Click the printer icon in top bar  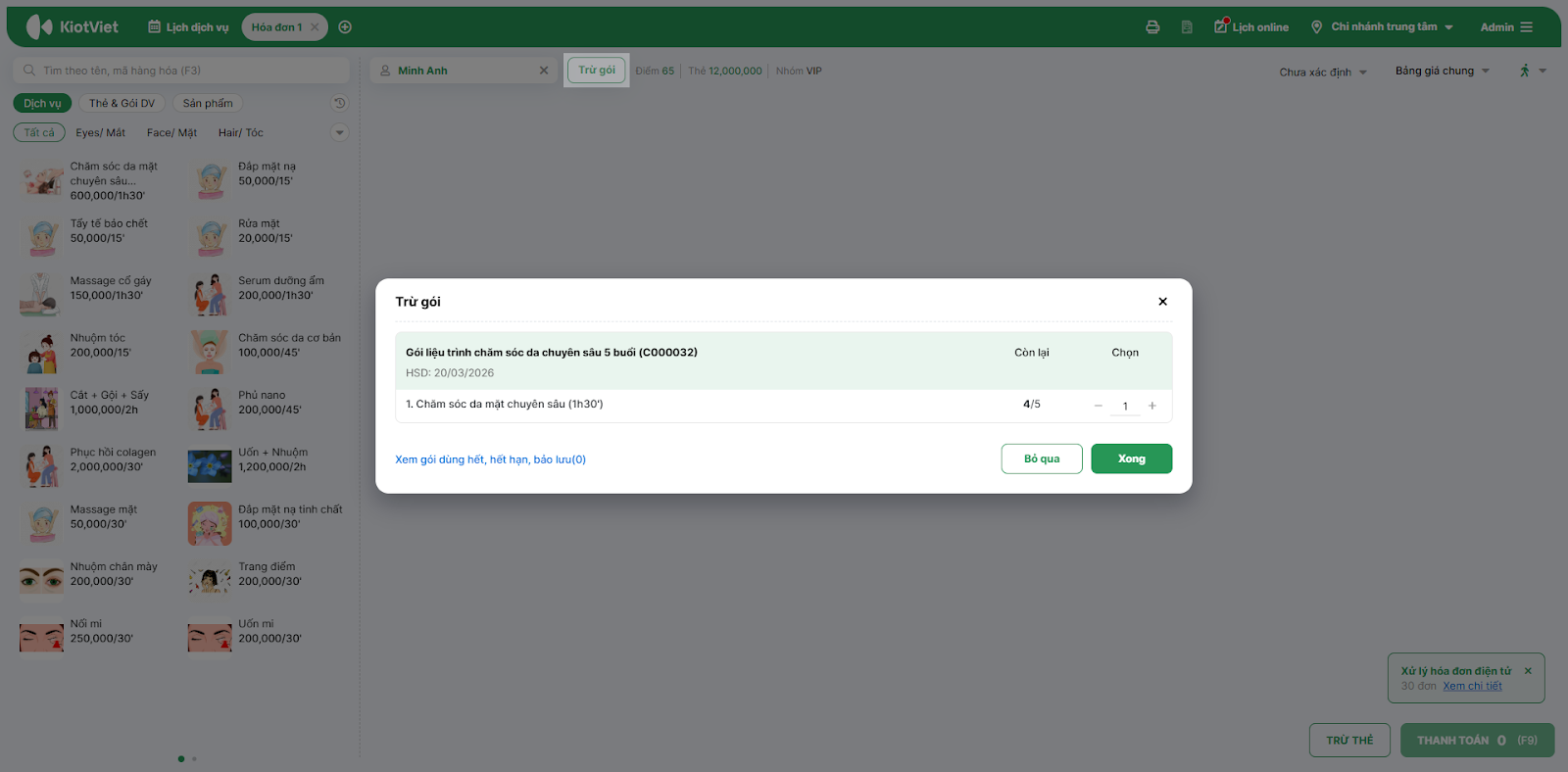(1152, 27)
